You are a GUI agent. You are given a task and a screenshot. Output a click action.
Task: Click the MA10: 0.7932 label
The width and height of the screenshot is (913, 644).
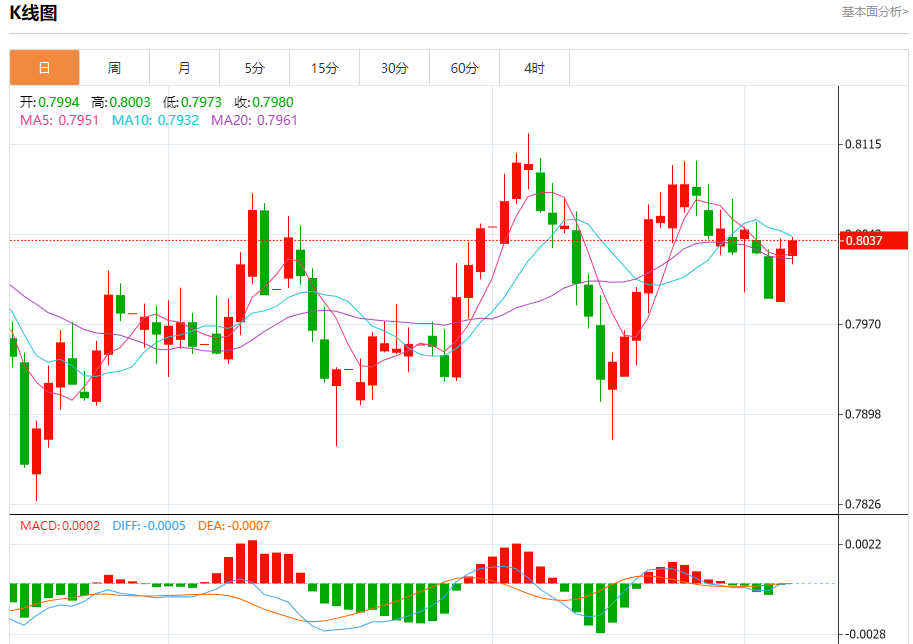click(x=155, y=121)
